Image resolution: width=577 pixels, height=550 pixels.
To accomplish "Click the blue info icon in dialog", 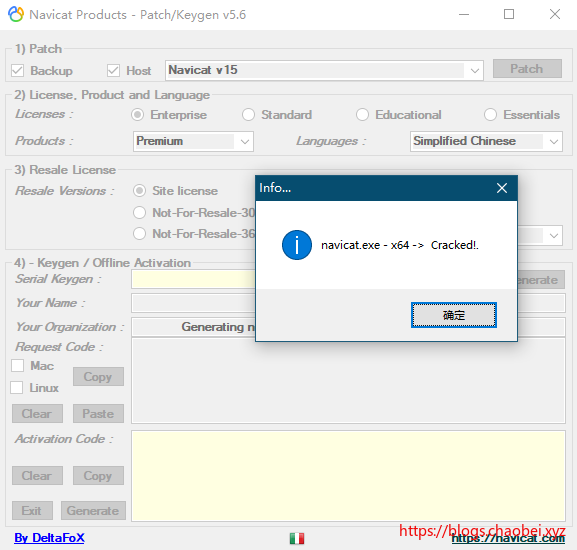I will [297, 245].
